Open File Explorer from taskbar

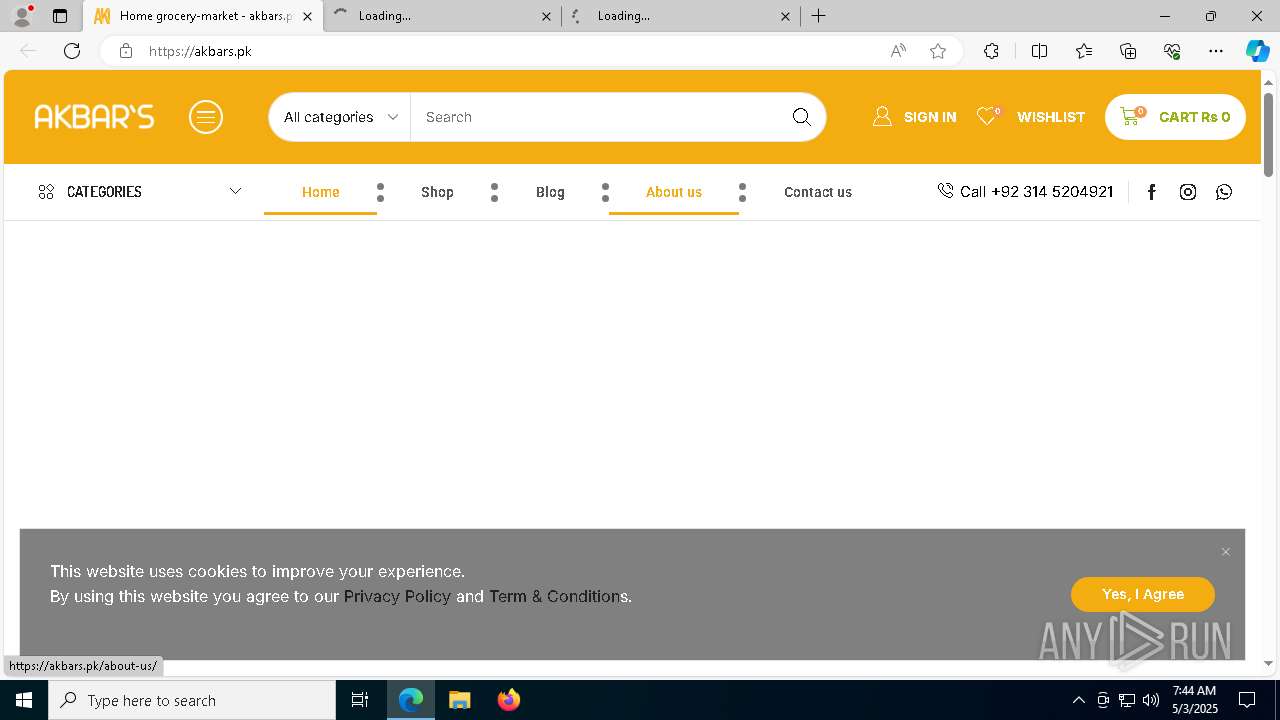[x=460, y=700]
